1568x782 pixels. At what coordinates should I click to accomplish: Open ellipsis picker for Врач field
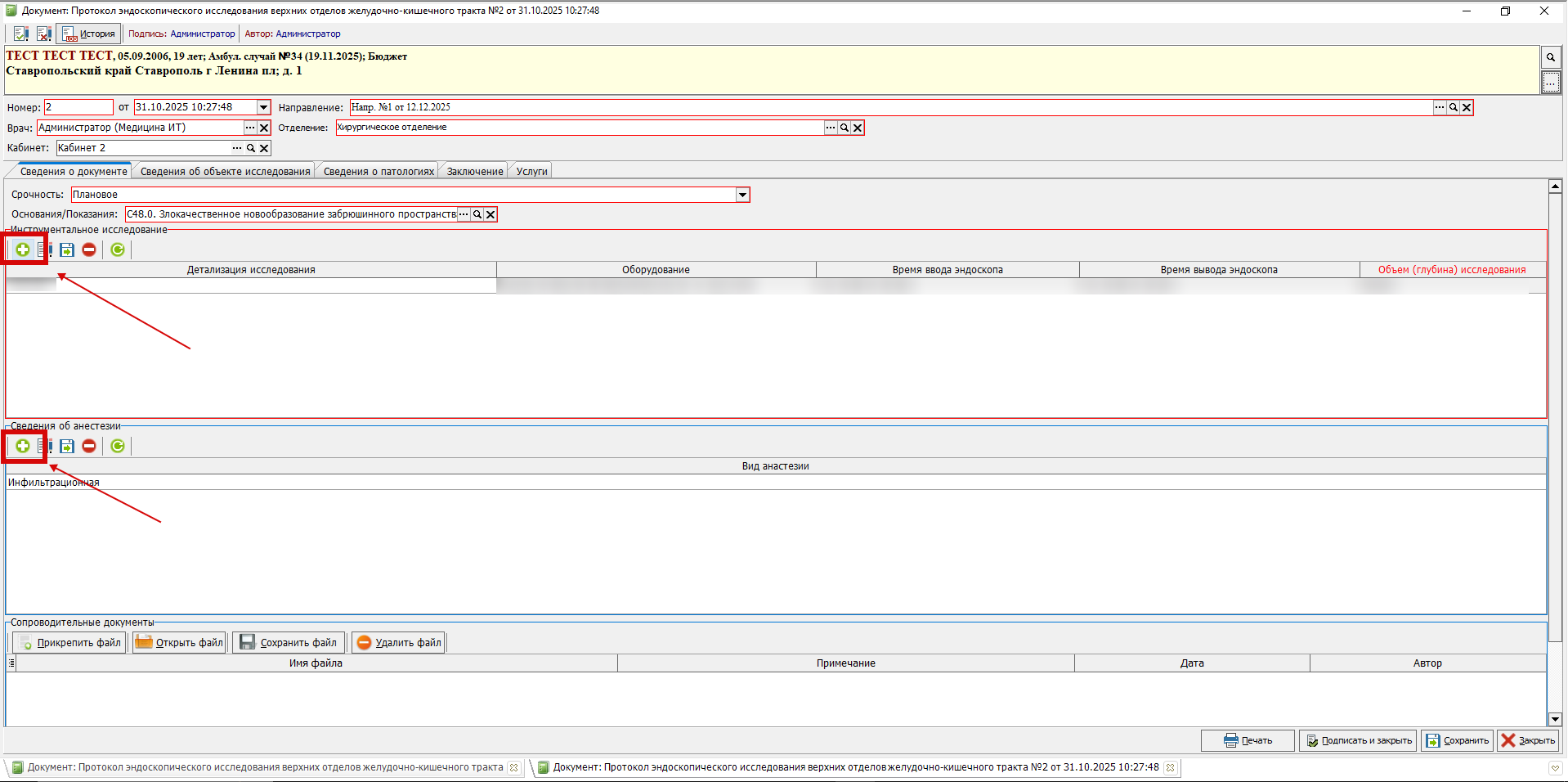[x=250, y=128]
